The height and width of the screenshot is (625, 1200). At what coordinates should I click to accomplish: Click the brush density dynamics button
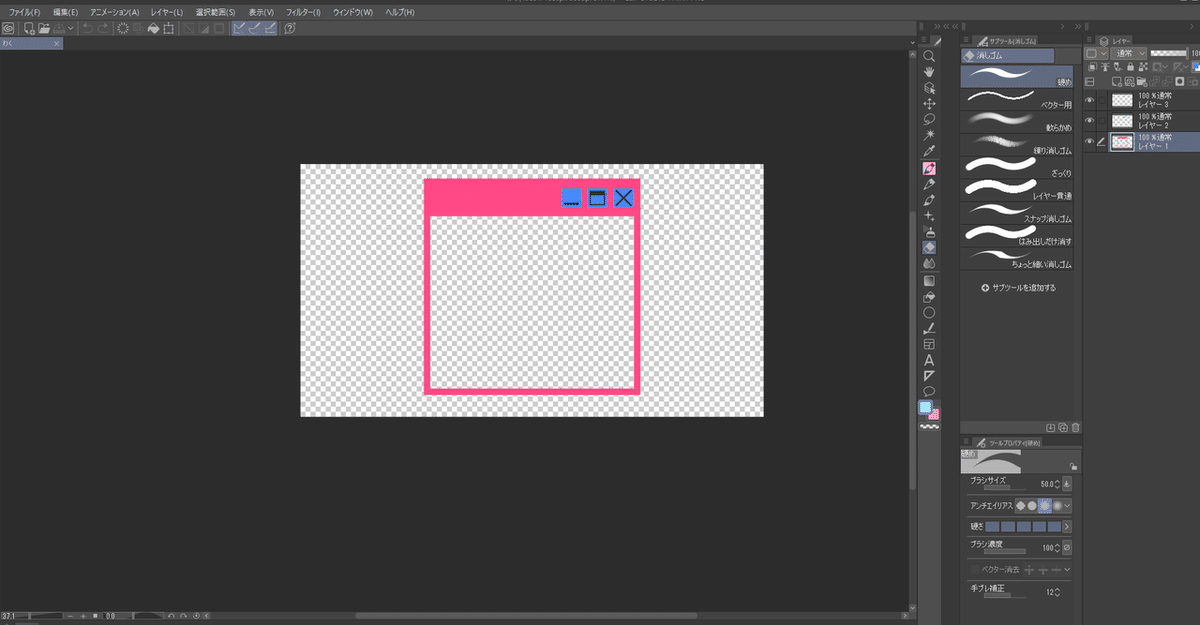pos(1067,548)
